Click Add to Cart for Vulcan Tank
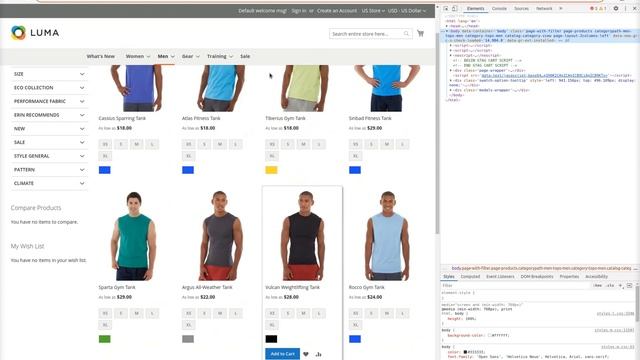Image resolution: width=640 pixels, height=360 pixels. coord(282,354)
